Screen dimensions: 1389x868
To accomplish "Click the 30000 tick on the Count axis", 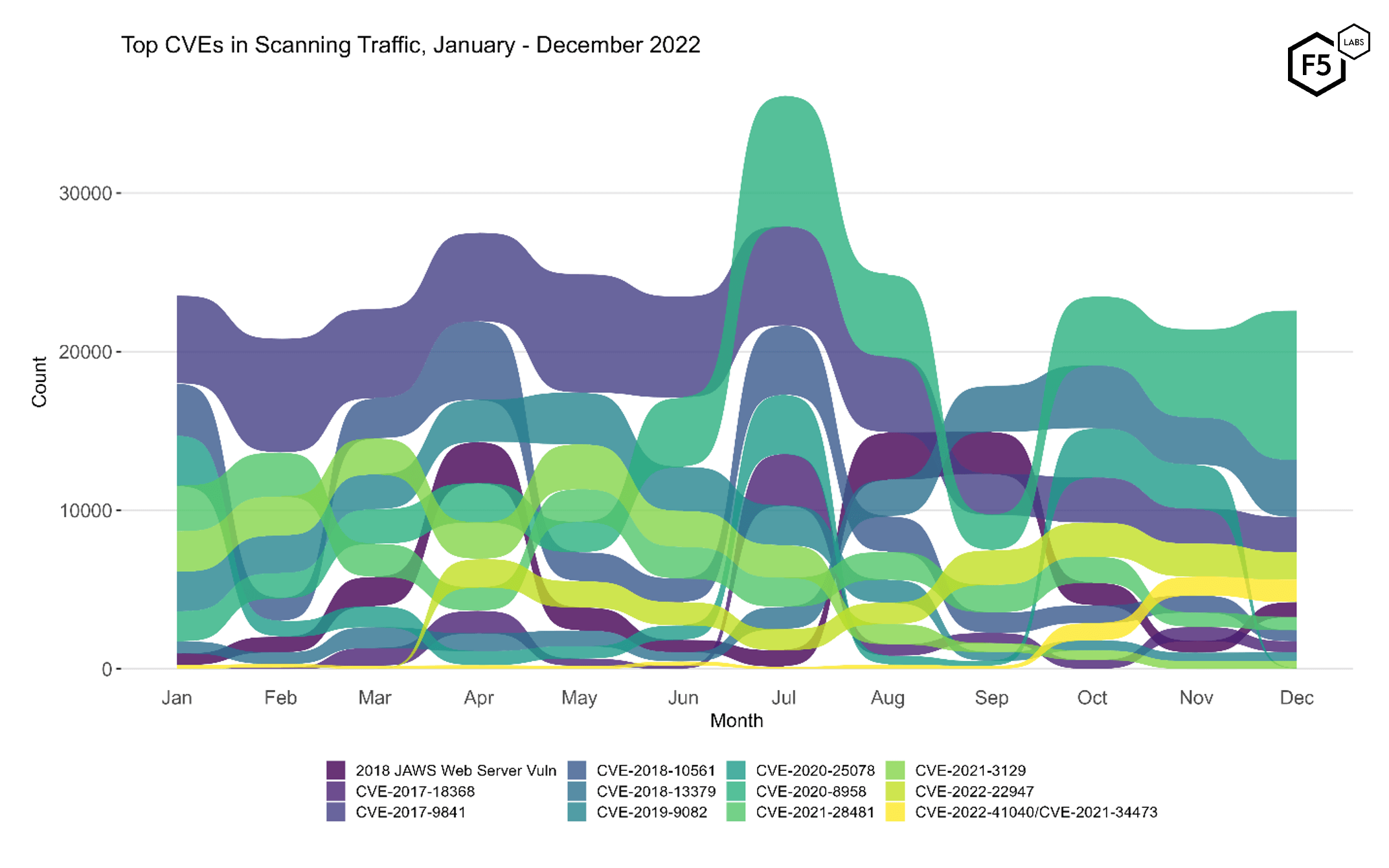I will pyautogui.click(x=85, y=193).
